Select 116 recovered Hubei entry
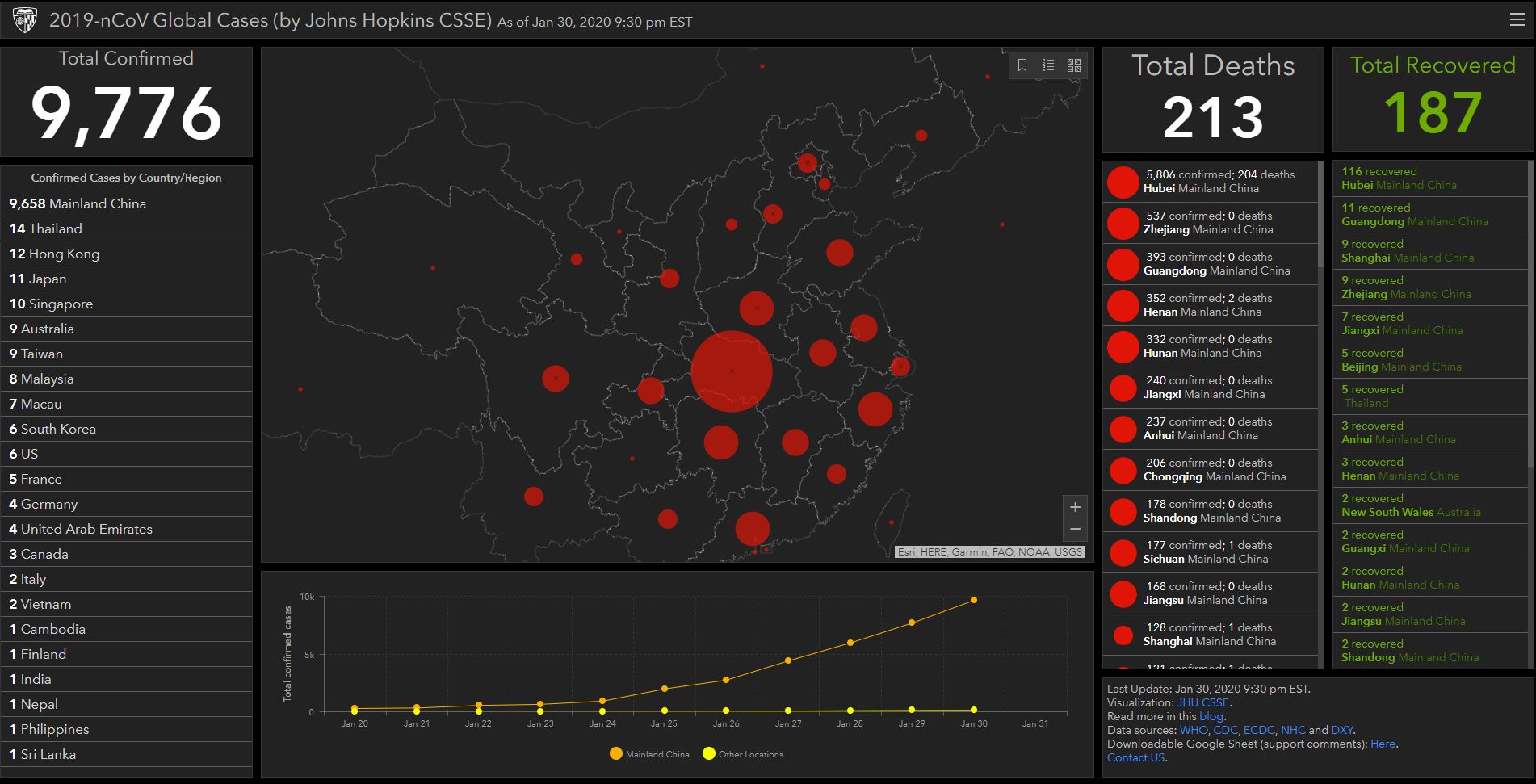This screenshot has width=1536, height=784. pyautogui.click(x=1429, y=178)
